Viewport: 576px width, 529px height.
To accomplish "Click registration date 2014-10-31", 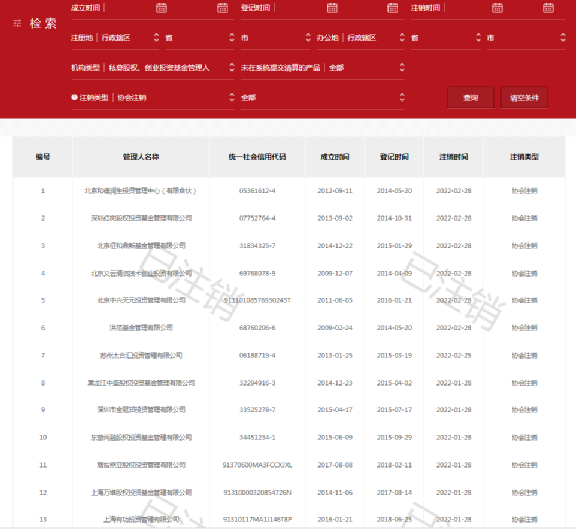I will coord(394,218).
